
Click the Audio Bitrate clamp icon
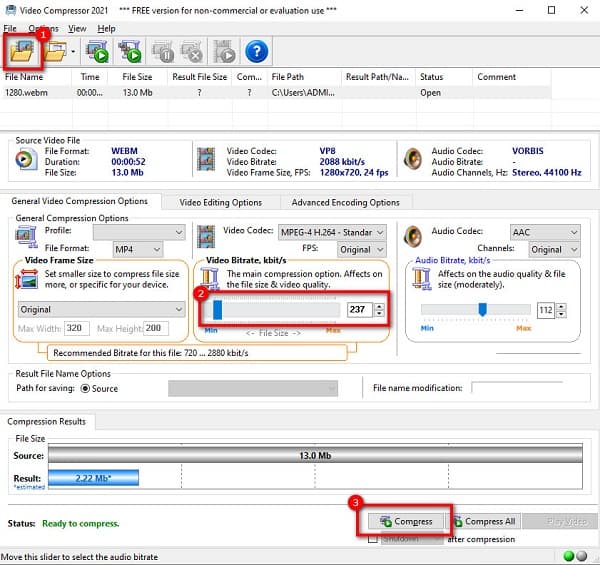click(422, 278)
